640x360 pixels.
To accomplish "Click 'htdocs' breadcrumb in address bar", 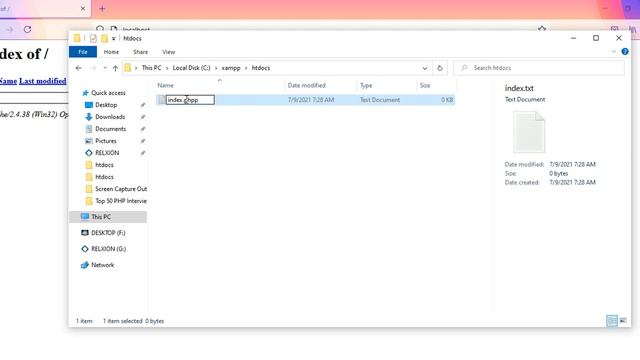I will (261, 68).
